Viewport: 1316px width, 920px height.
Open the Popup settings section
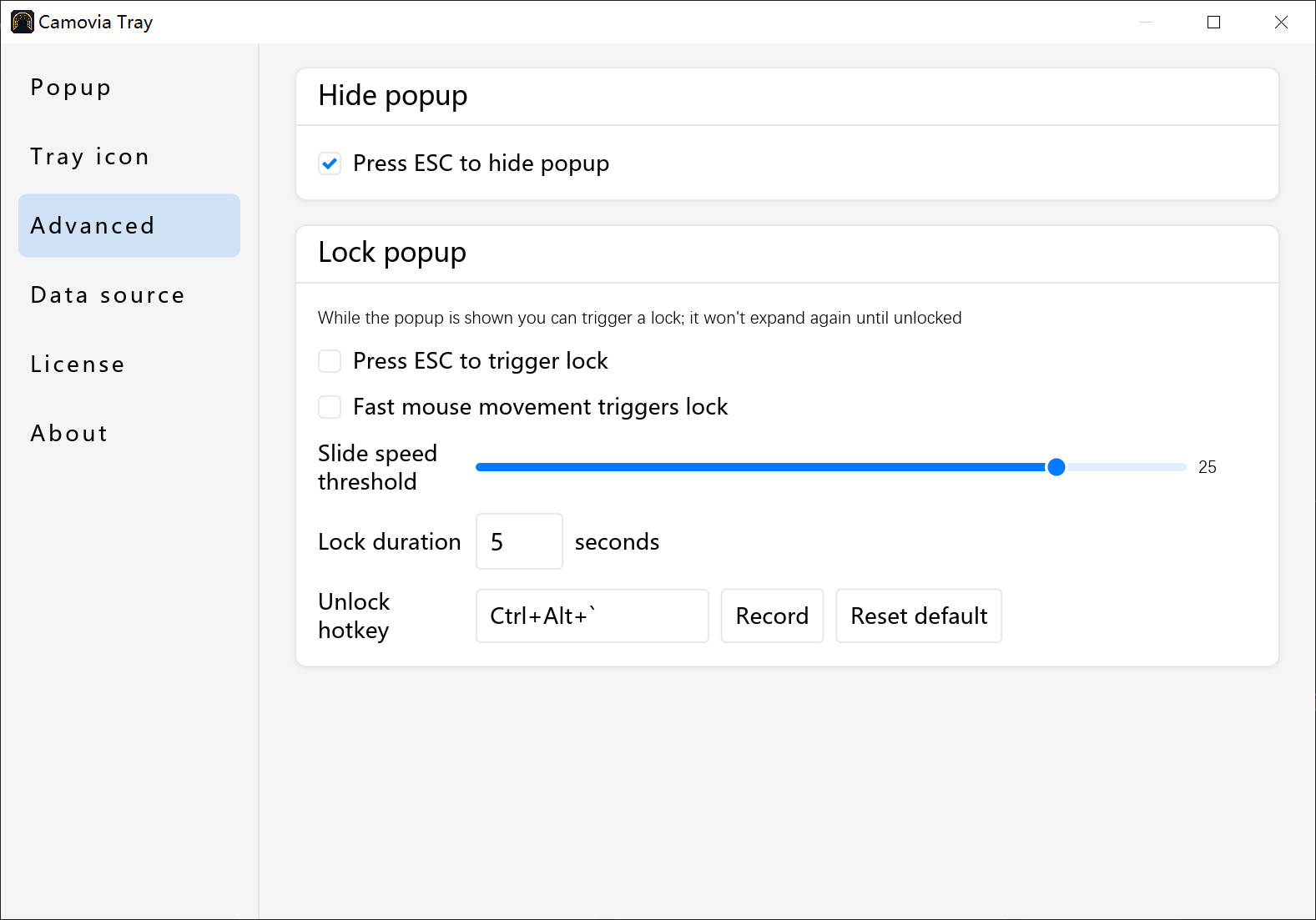coord(129,88)
